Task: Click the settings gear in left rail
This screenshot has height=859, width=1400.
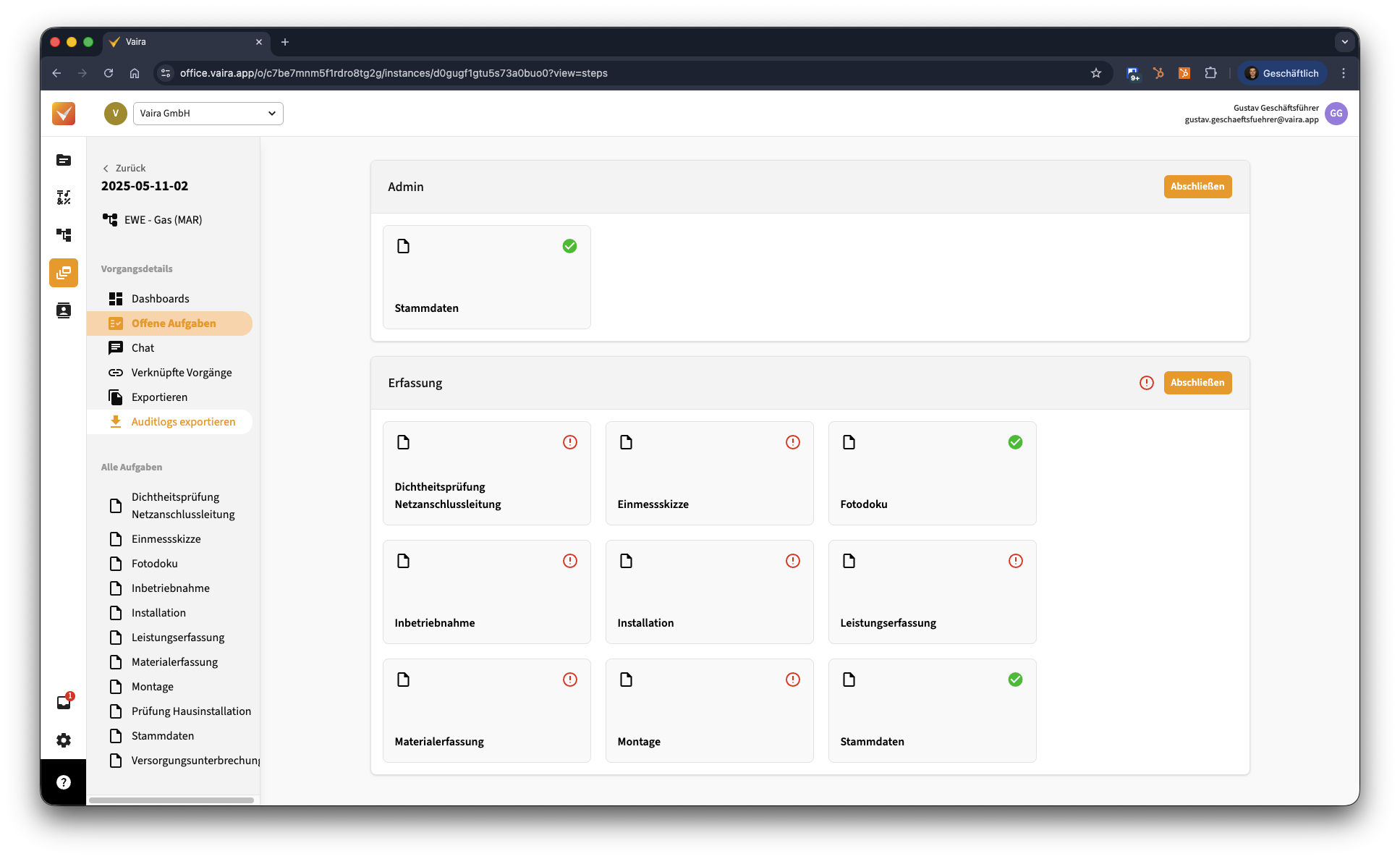Action: pyautogui.click(x=64, y=740)
